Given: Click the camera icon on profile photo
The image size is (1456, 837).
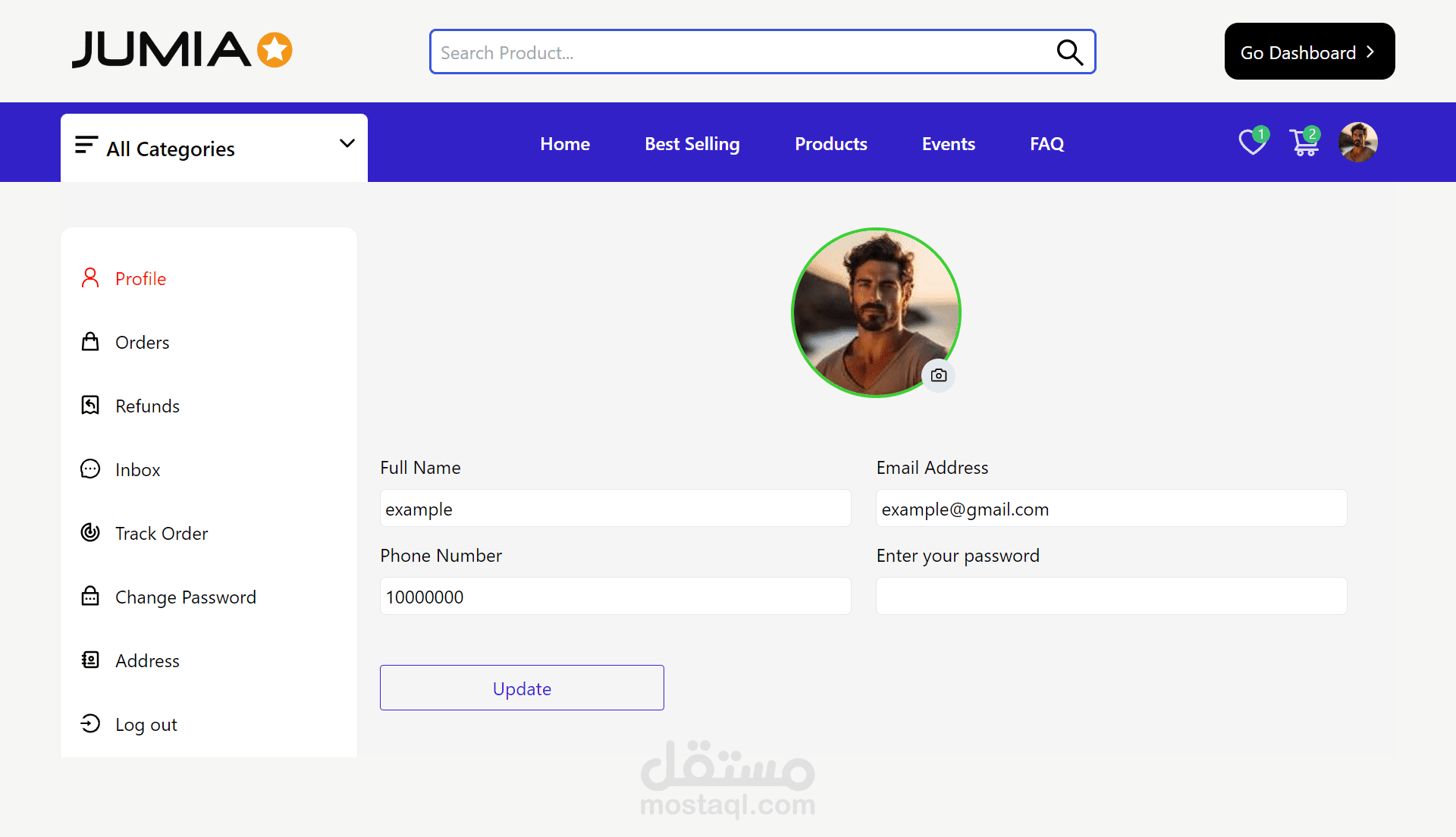Looking at the screenshot, I should click(x=939, y=375).
